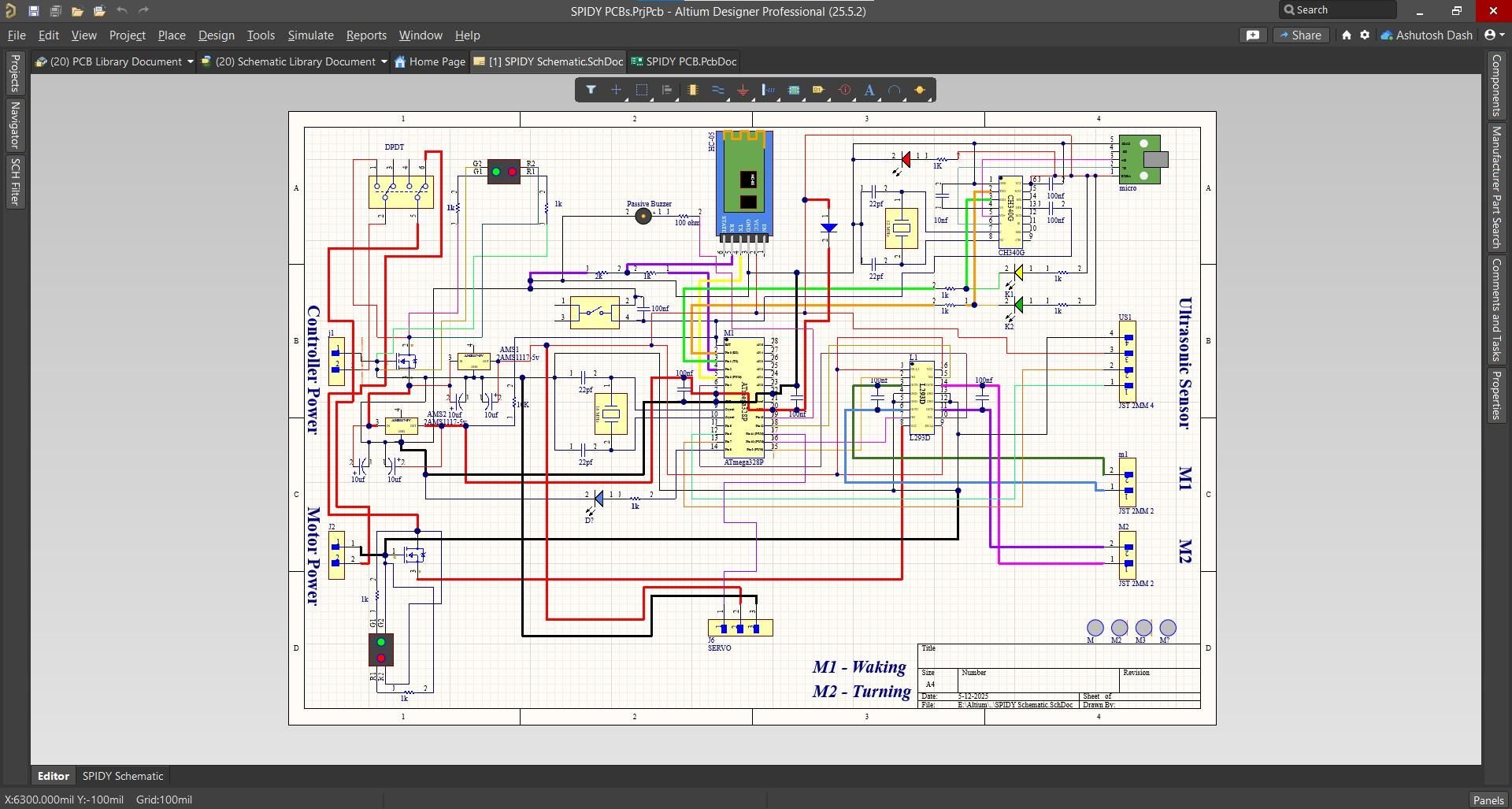Click the Align Objects toolbar icon
The height and width of the screenshot is (809, 1512).
click(667, 90)
